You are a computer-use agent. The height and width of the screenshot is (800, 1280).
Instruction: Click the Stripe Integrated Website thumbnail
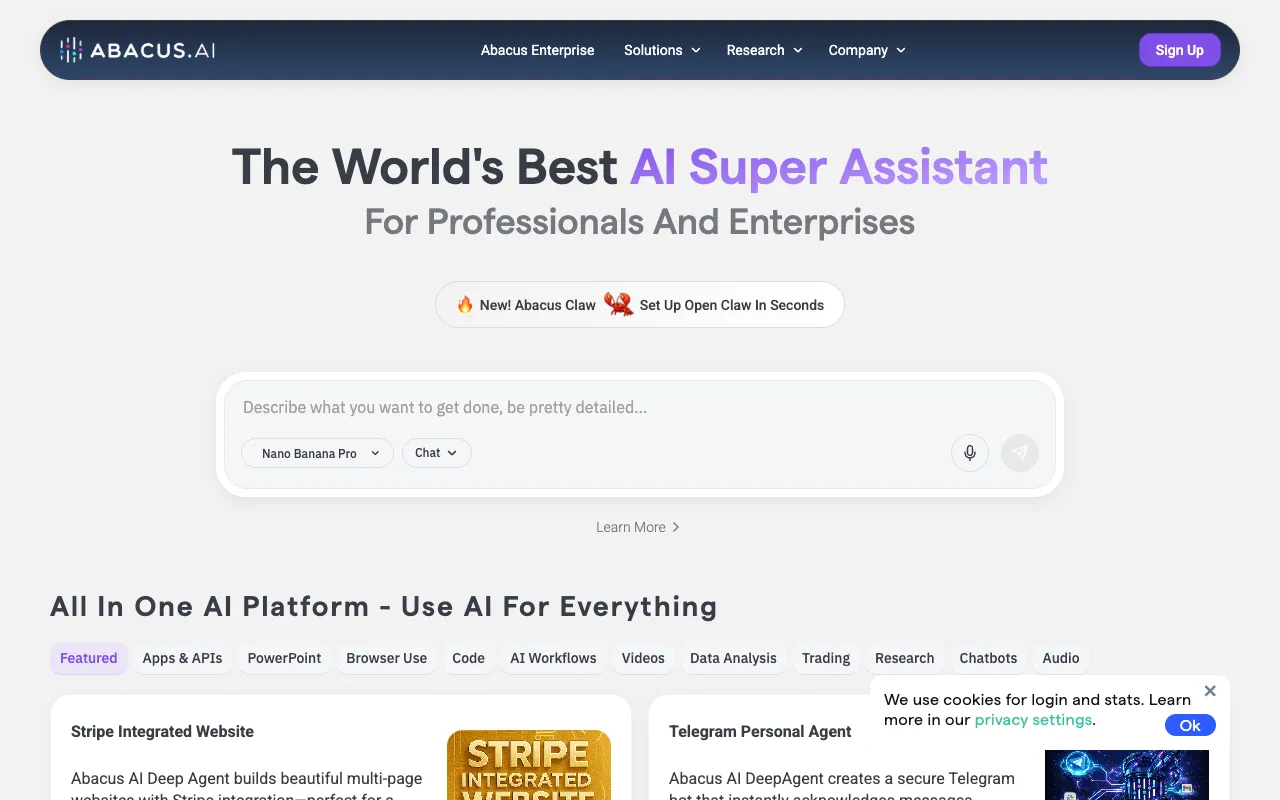point(529,765)
